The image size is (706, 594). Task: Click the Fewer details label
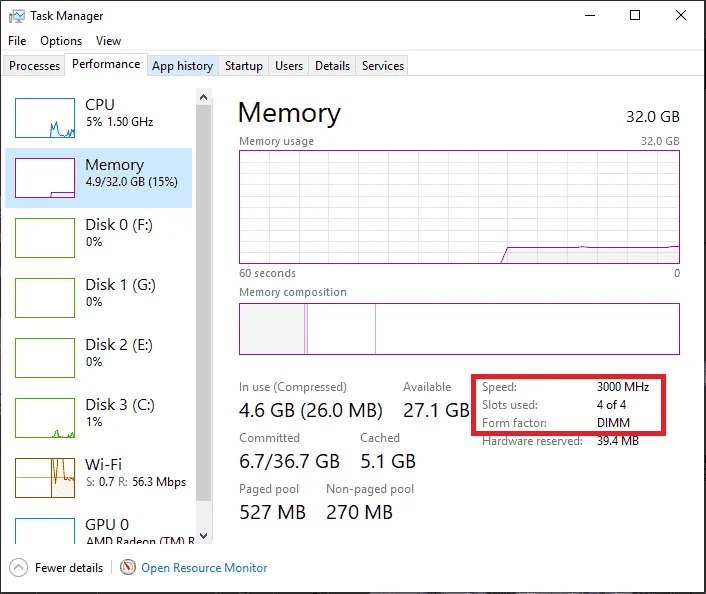69,567
